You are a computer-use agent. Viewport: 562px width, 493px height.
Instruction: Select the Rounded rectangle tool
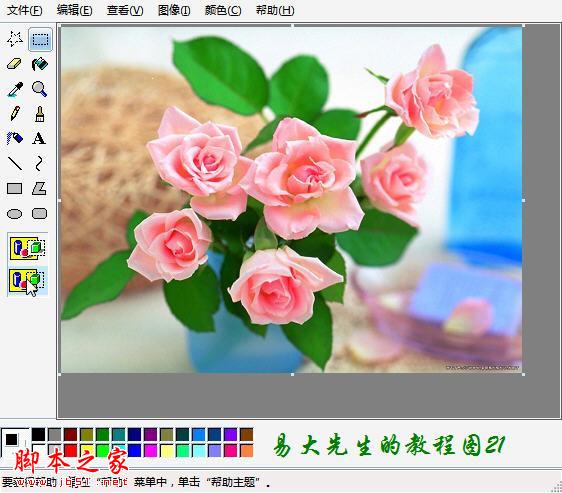point(39,214)
